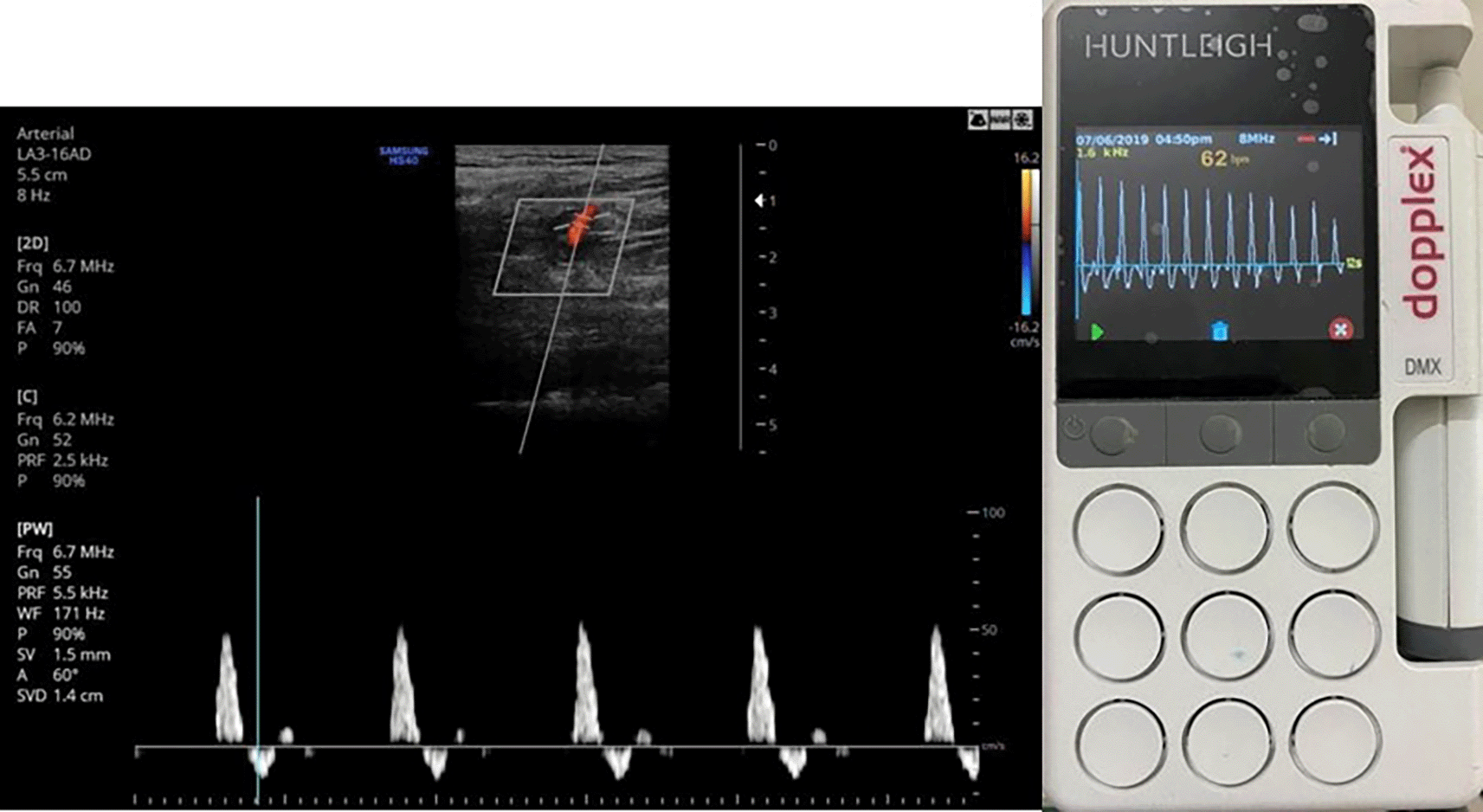Click the 'SV 1.5 mm' sample volume value

click(63, 654)
